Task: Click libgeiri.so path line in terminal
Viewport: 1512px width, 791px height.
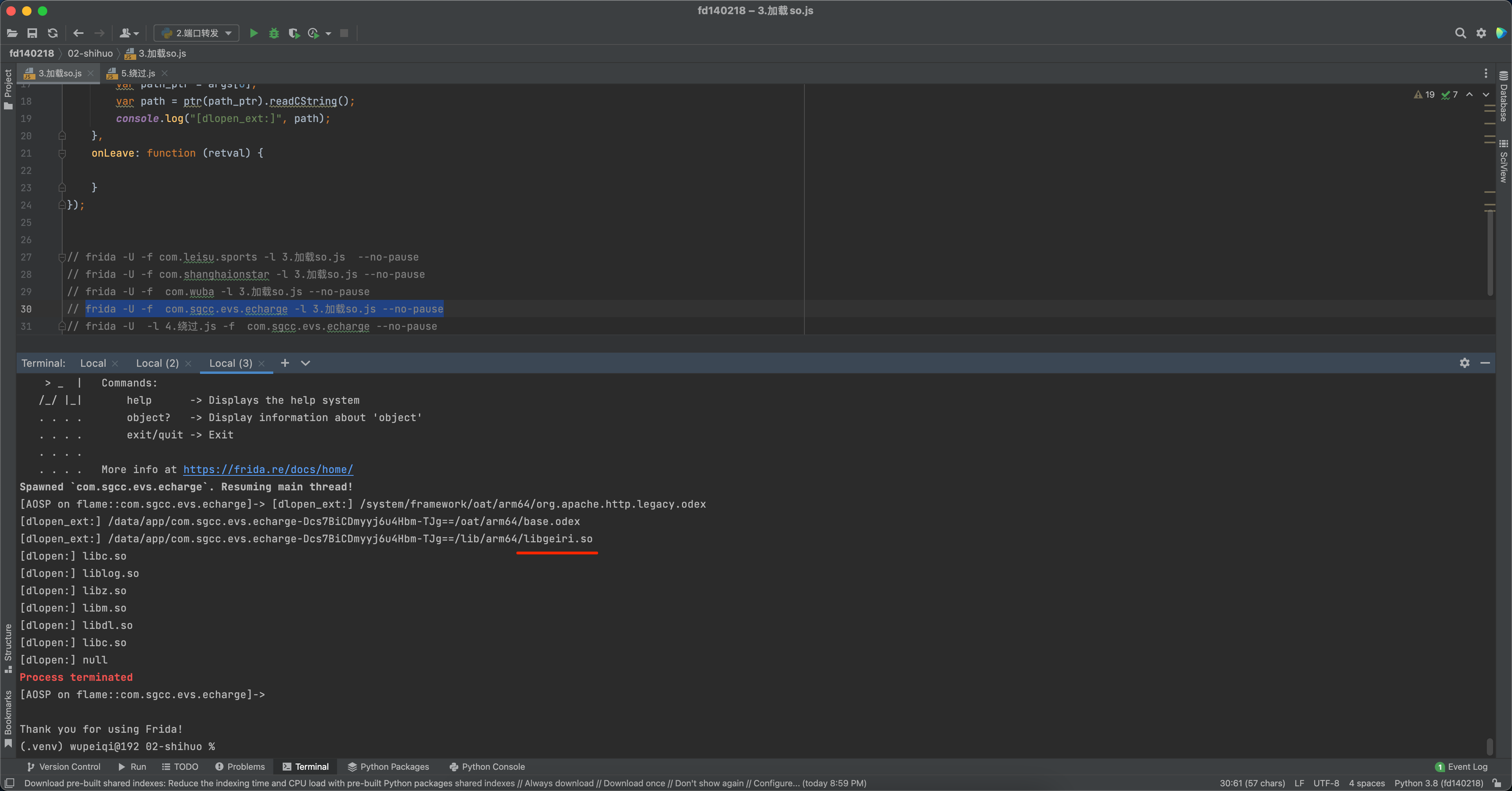Action: [306, 539]
